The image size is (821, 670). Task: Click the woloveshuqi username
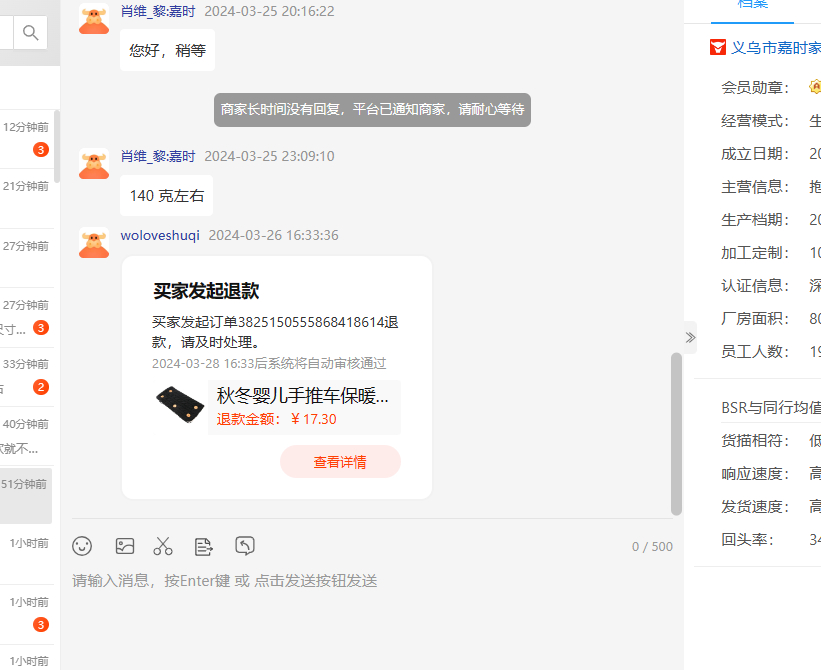point(160,235)
